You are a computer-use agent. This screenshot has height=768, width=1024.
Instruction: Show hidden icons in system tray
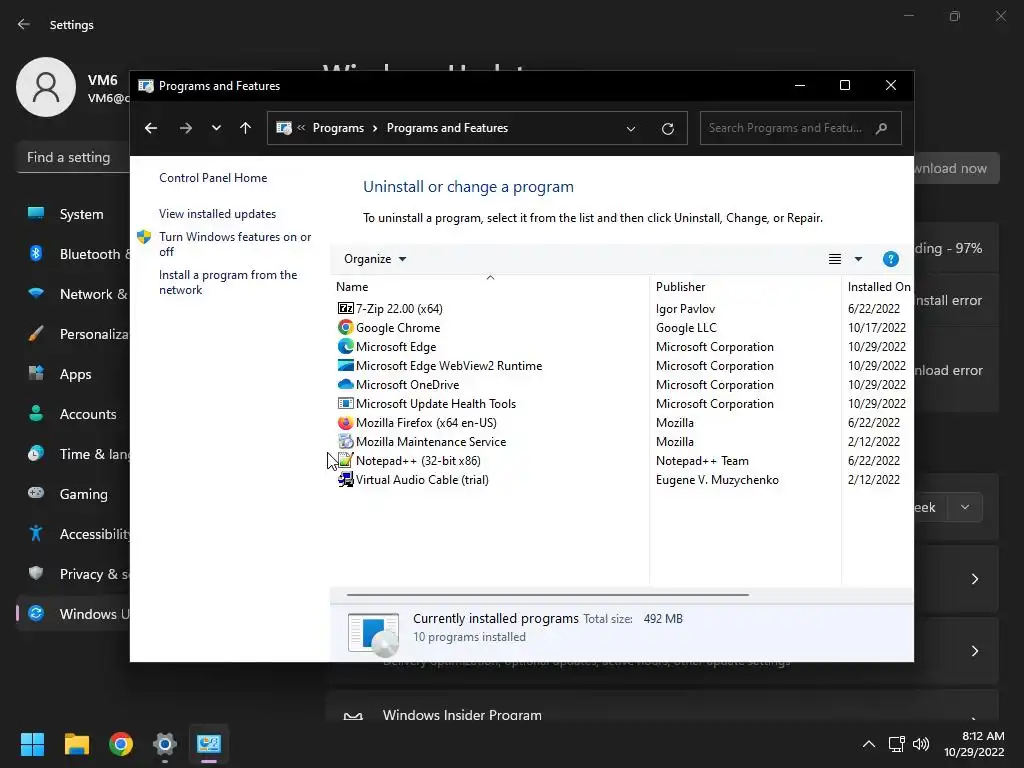pos(869,744)
